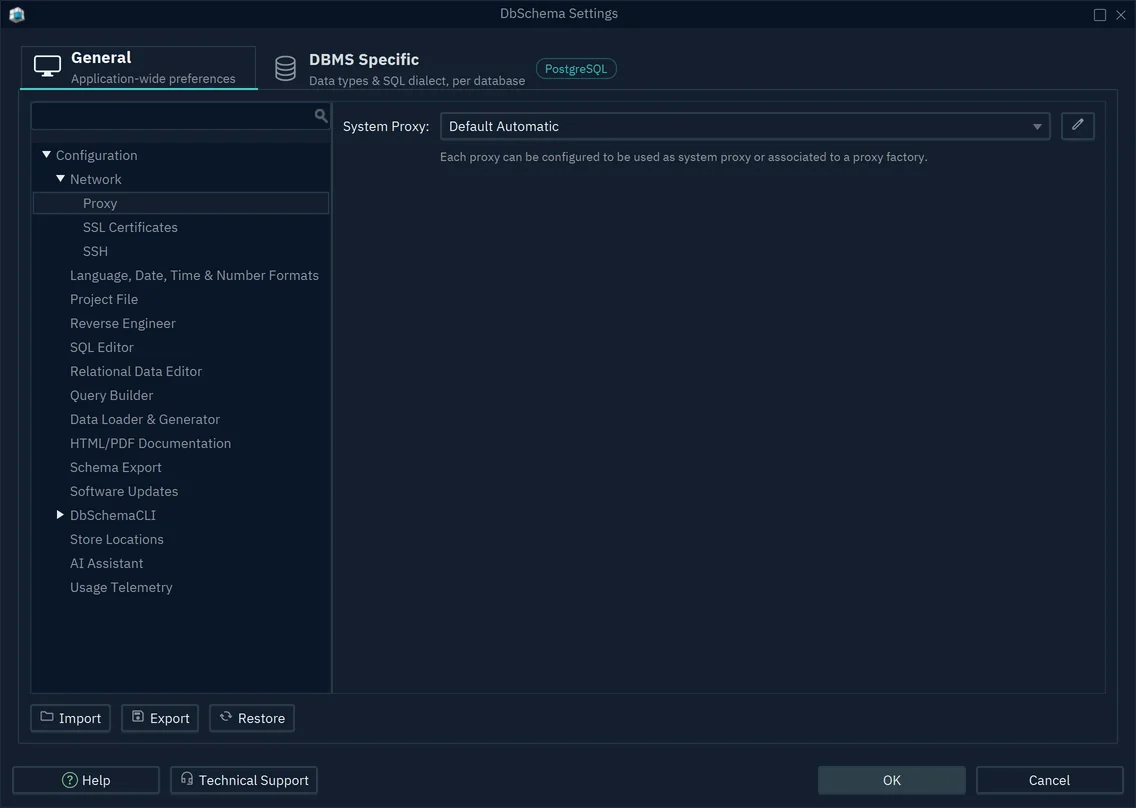Click the folder icon on Import button

pyautogui.click(x=47, y=717)
